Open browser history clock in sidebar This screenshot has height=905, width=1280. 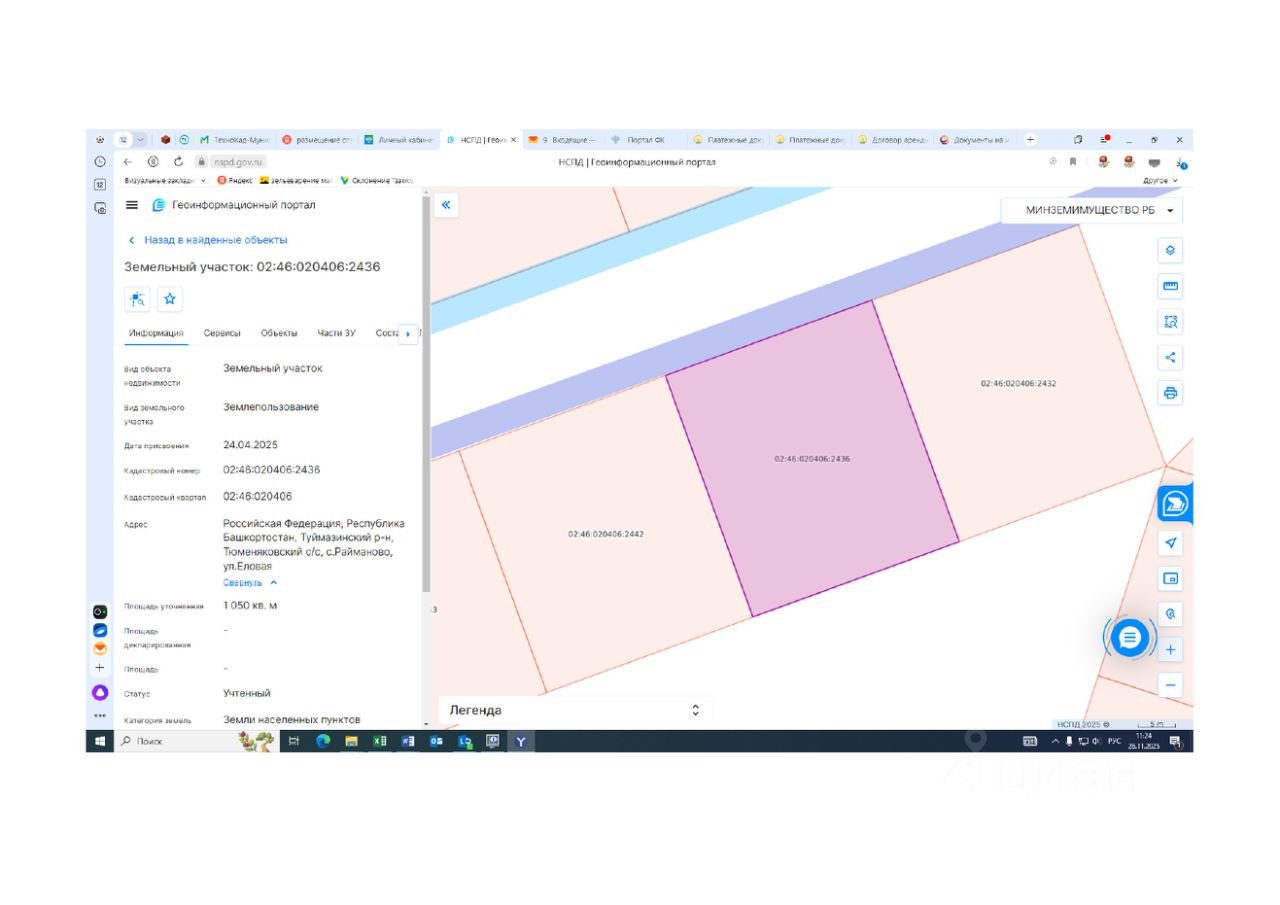[x=100, y=161]
